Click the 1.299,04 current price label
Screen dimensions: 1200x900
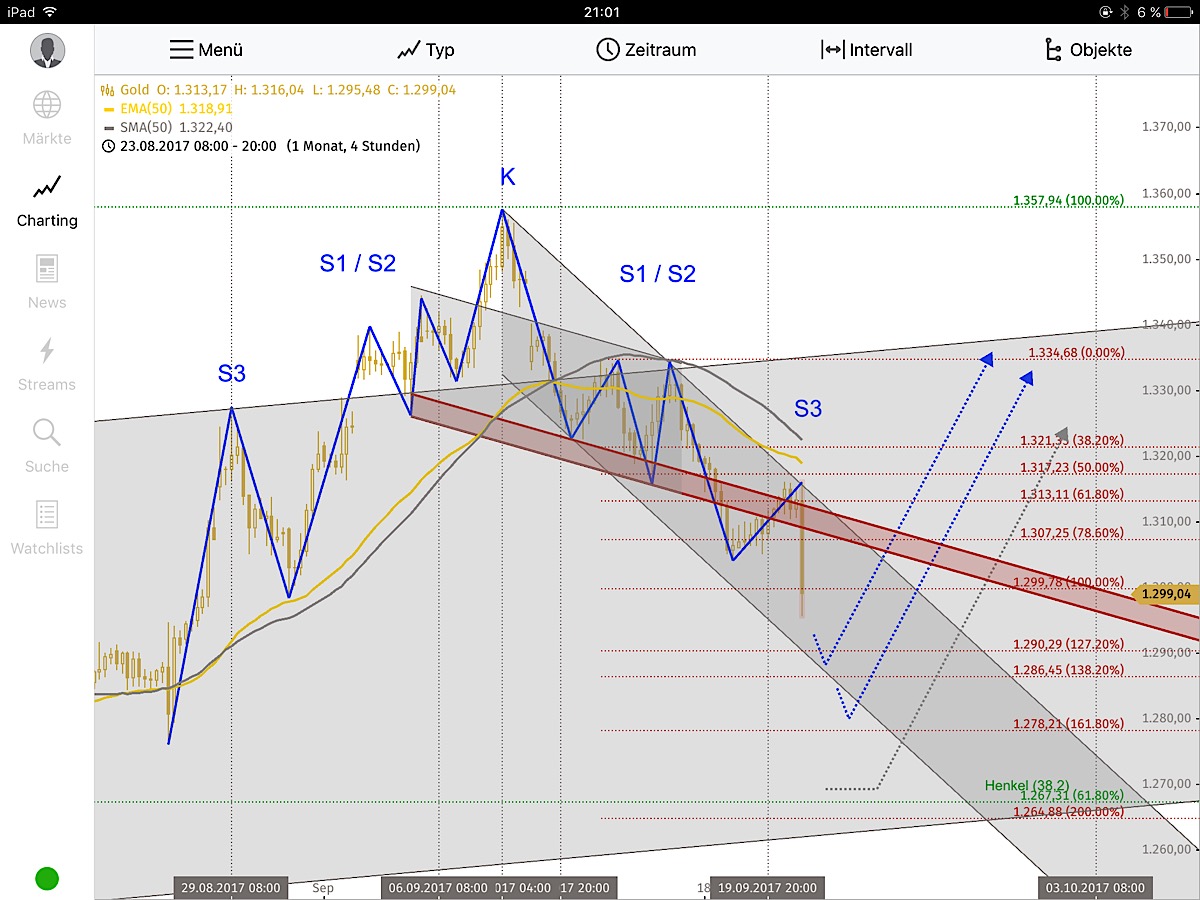pos(1165,593)
